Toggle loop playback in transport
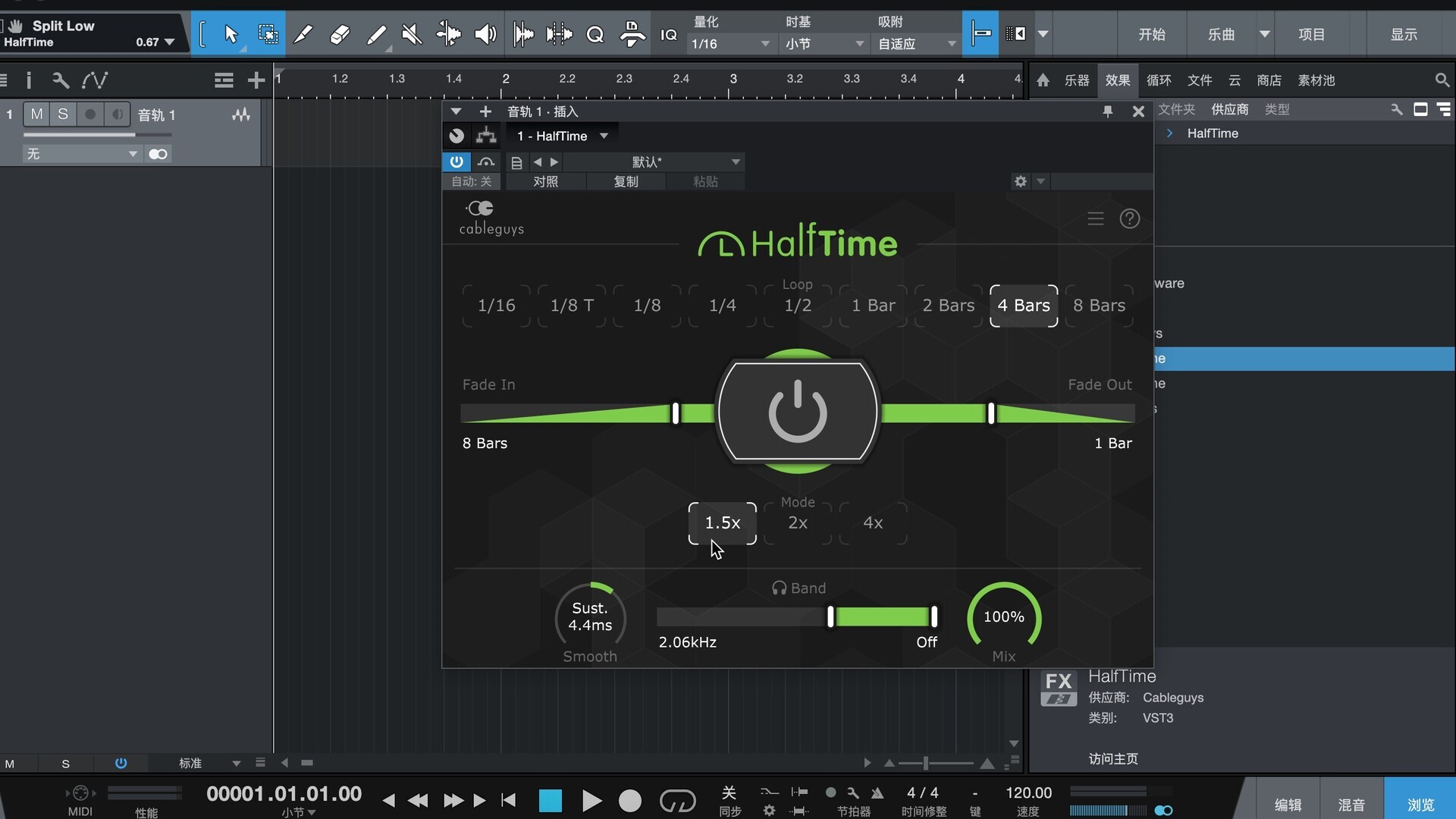 [x=677, y=800]
